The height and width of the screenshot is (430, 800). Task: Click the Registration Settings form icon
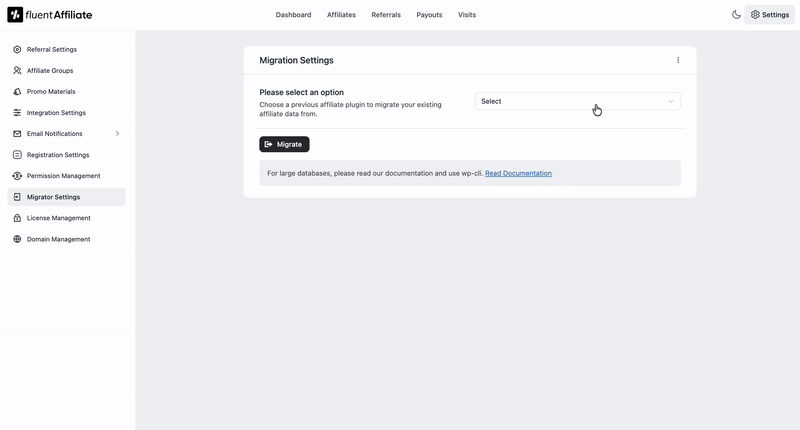17,155
